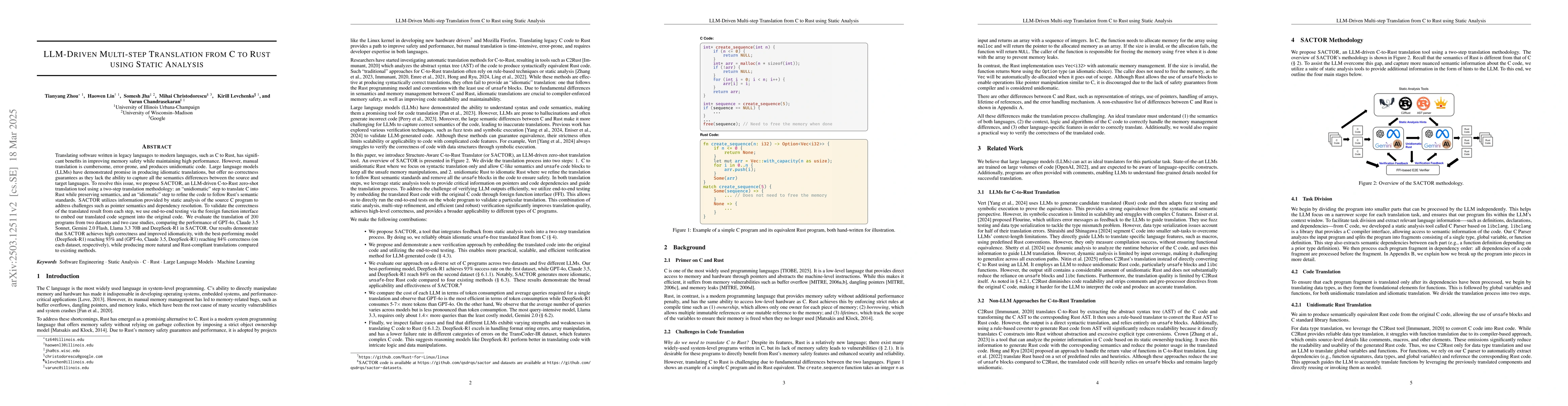Click the OpenAI logo in the right LLM box
The width and height of the screenshot is (1568, 406).
(1429, 134)
